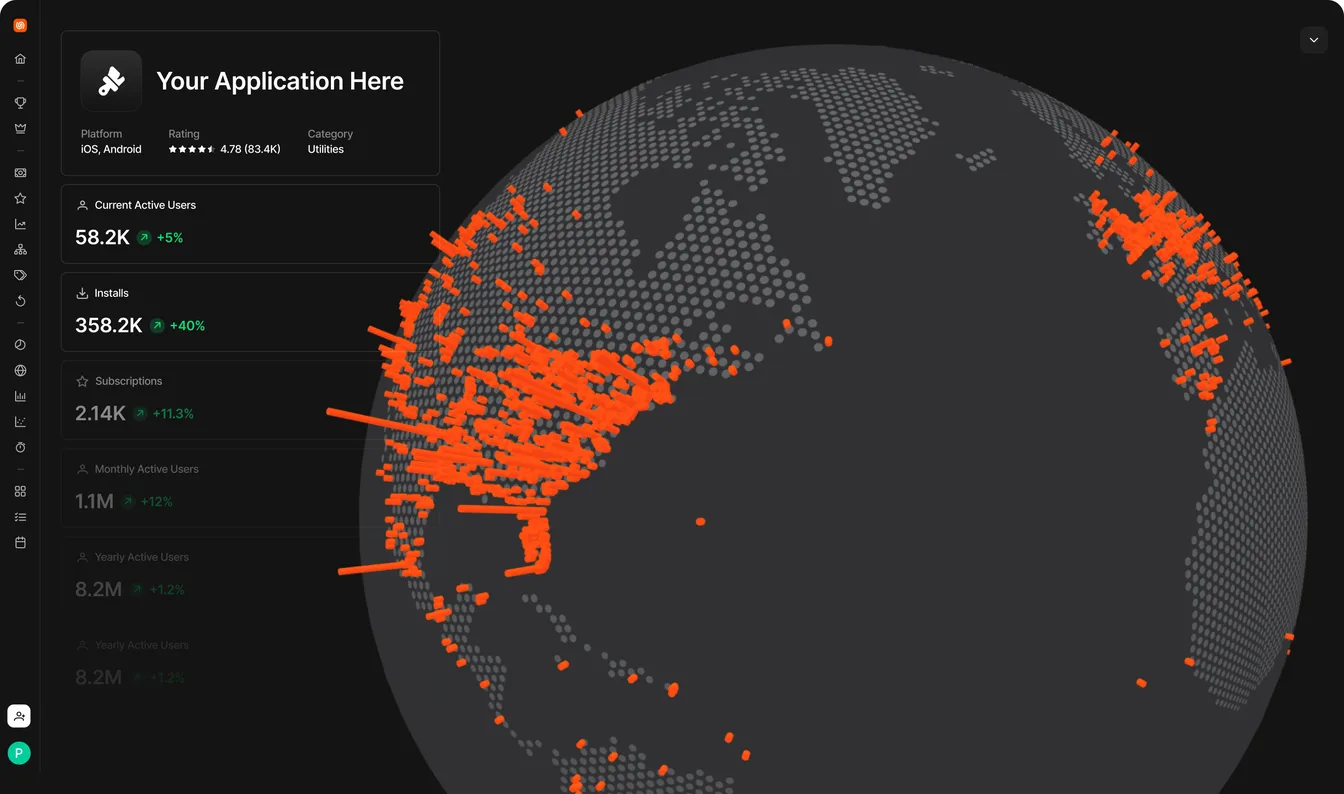Click the 4.78 (83.4K) star rating
The height and width of the screenshot is (794, 1344).
click(x=224, y=149)
